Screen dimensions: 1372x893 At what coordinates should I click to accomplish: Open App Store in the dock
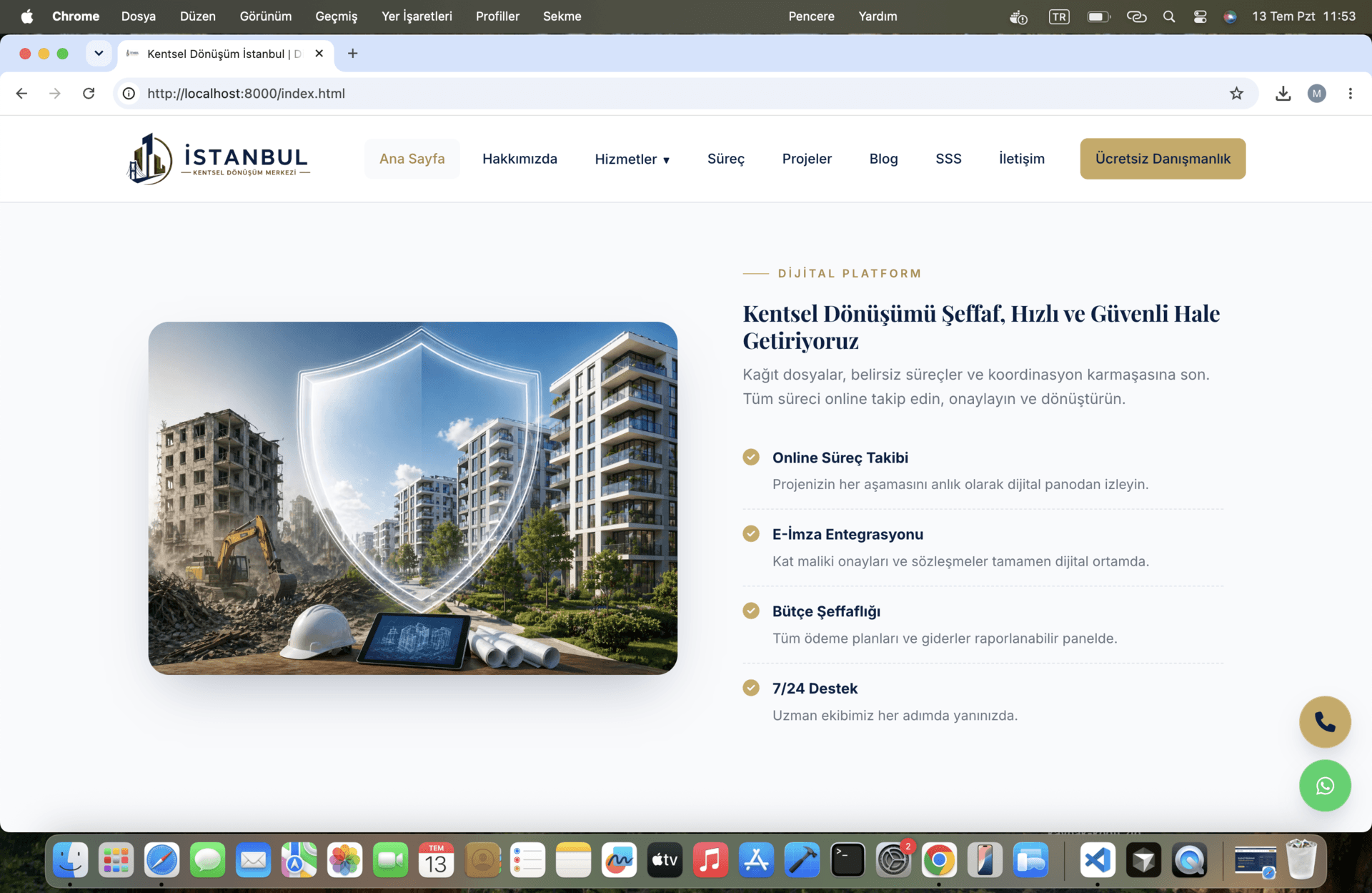point(756,860)
